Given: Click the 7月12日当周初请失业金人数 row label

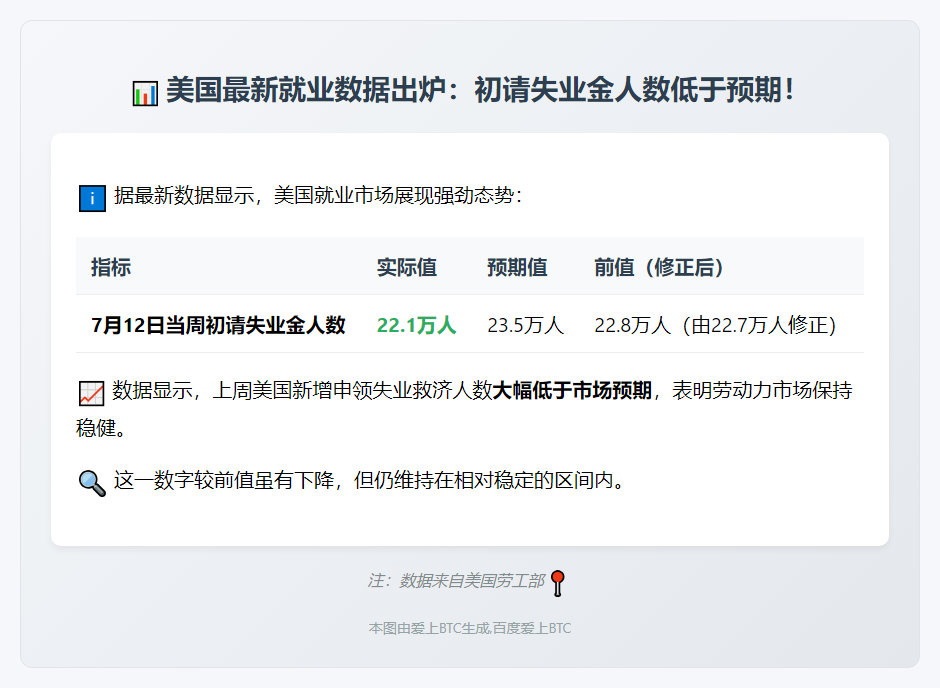Looking at the screenshot, I should coord(218,325).
